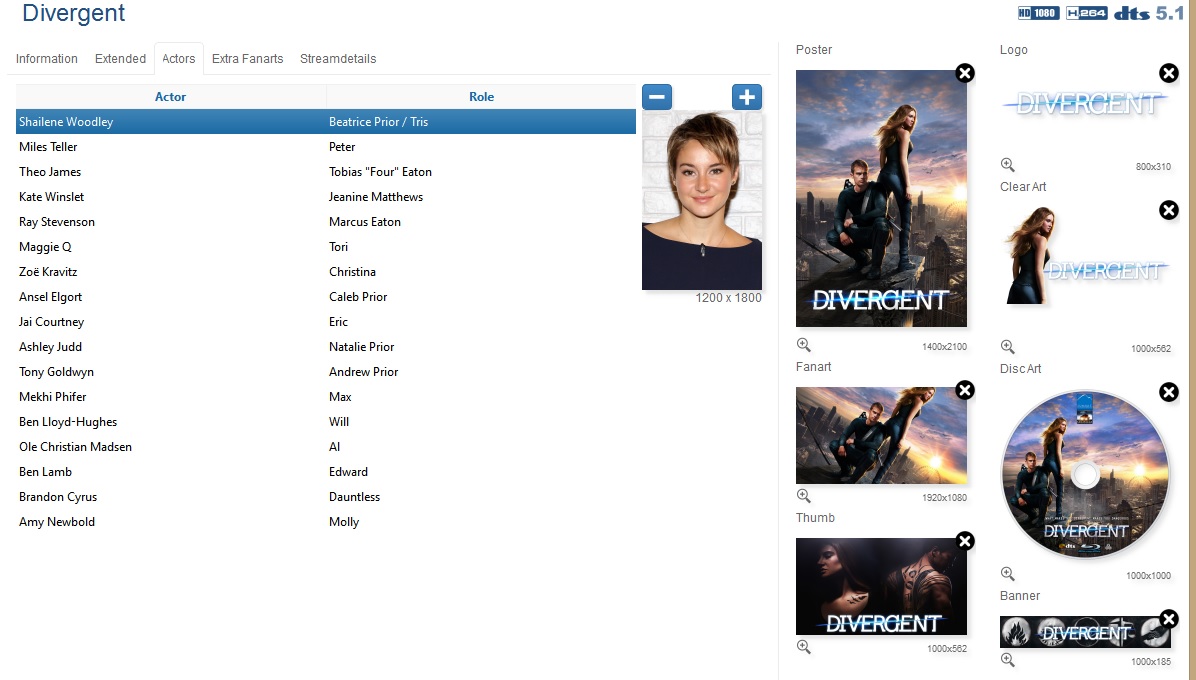1196x680 pixels.
Task: Open the Banner thumbnail
Action: [x=1085, y=632]
